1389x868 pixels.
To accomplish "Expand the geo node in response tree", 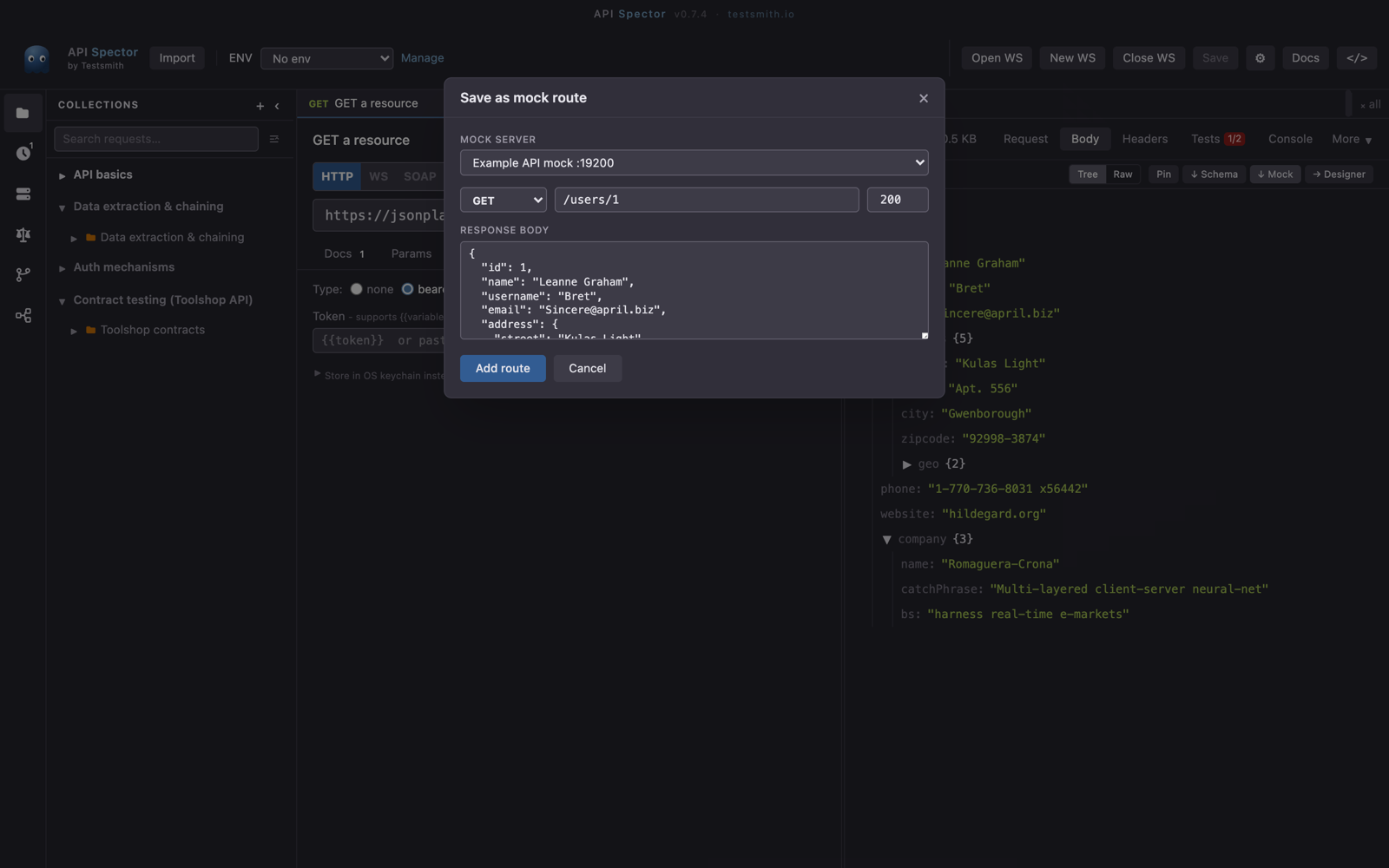I will point(906,464).
